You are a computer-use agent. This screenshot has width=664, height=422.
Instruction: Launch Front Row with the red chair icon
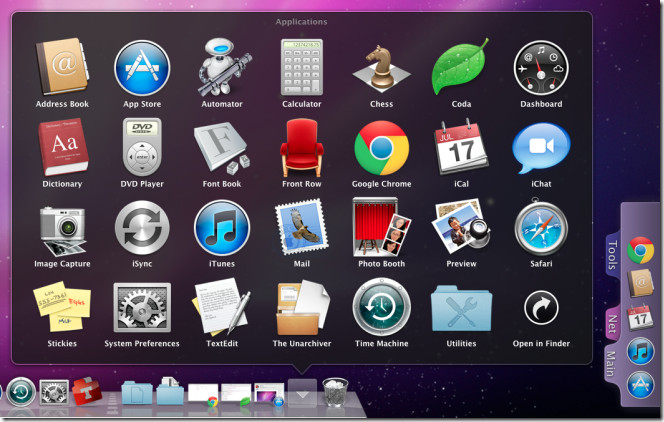[x=302, y=147]
